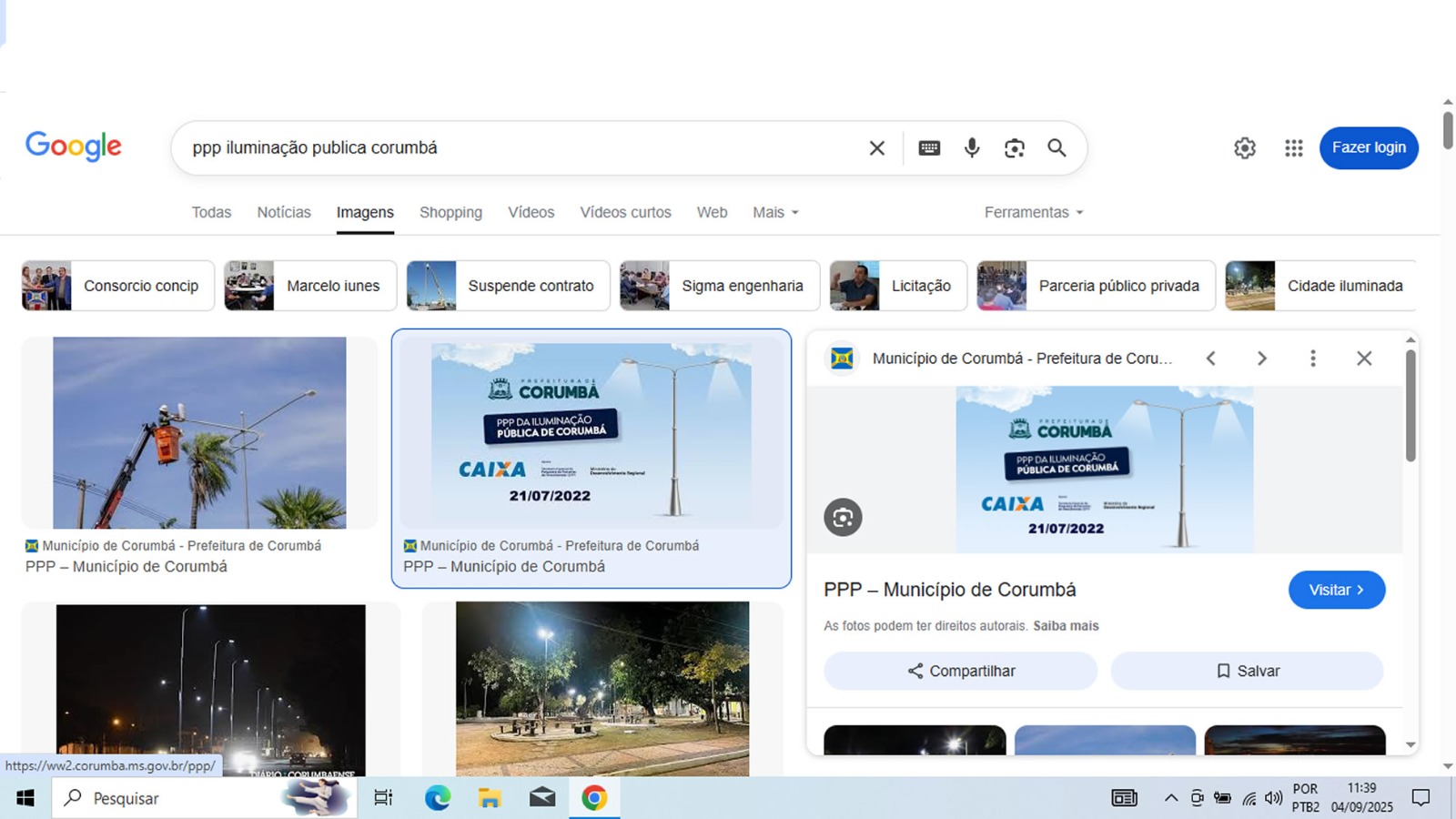Screen dimensions: 1456x819
Task: Clear the search box with the X icon
Action: pyautogui.click(x=876, y=147)
